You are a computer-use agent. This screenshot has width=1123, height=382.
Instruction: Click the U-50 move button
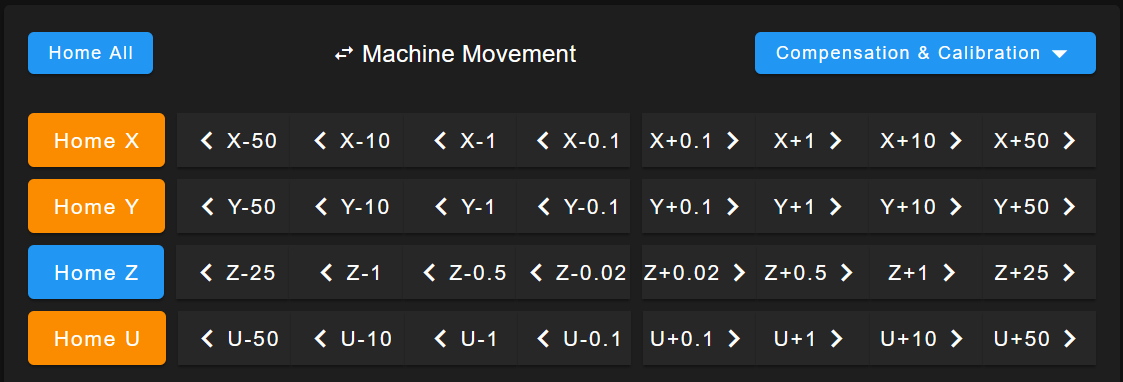point(233,338)
